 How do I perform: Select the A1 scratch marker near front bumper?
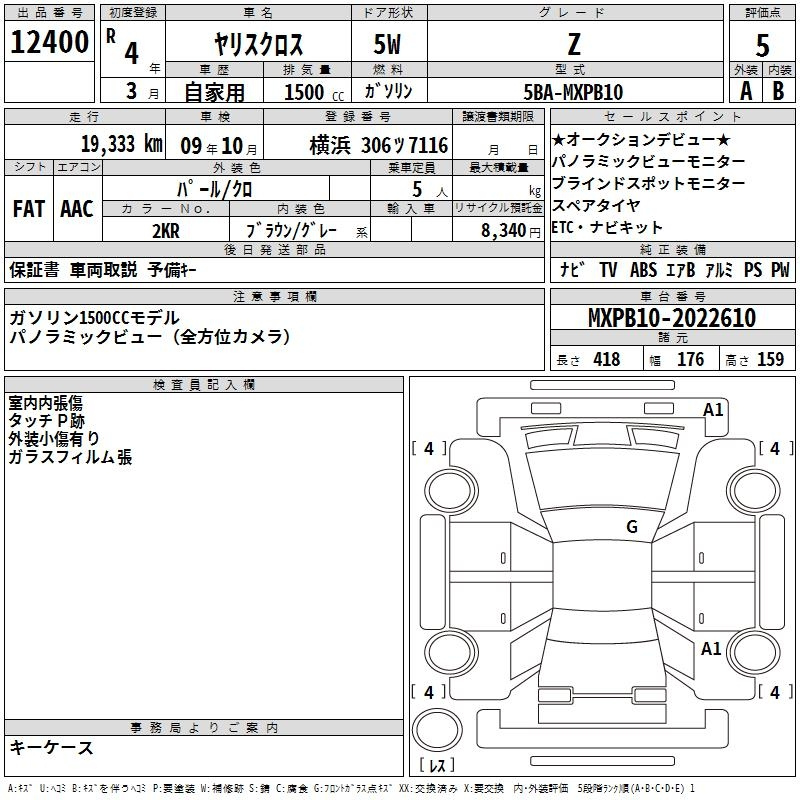point(713,409)
